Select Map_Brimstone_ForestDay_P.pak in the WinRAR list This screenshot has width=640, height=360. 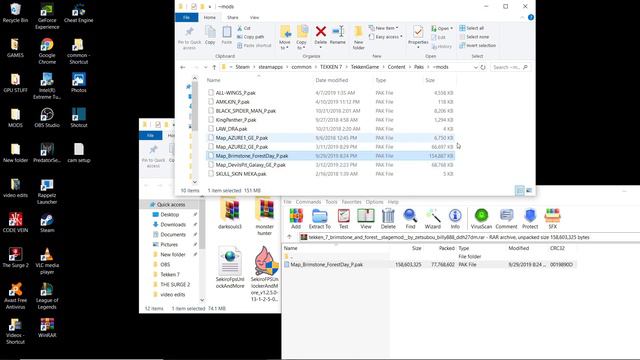pyautogui.click(x=327, y=264)
